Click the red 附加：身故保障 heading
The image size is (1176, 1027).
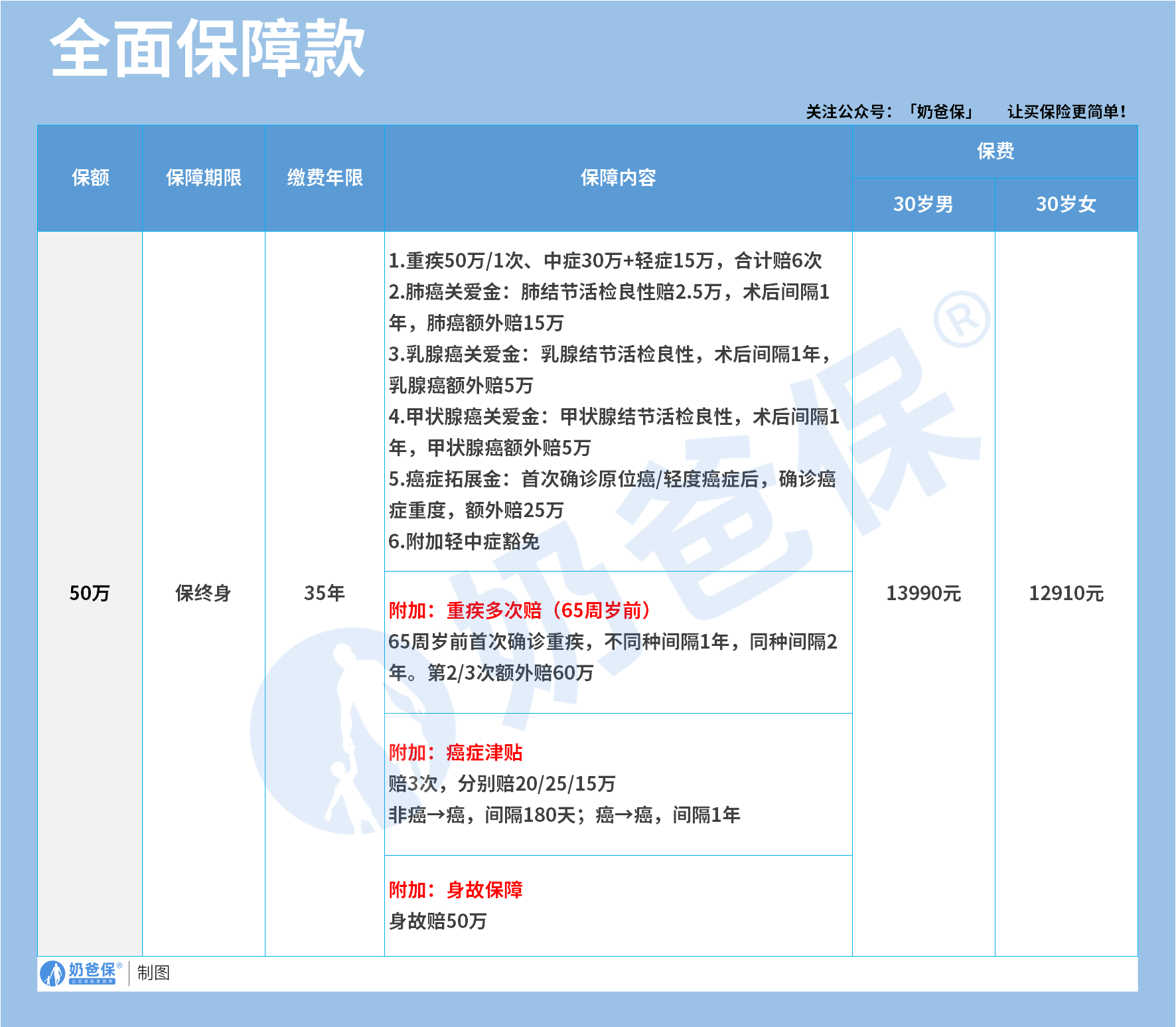pyautogui.click(x=456, y=890)
